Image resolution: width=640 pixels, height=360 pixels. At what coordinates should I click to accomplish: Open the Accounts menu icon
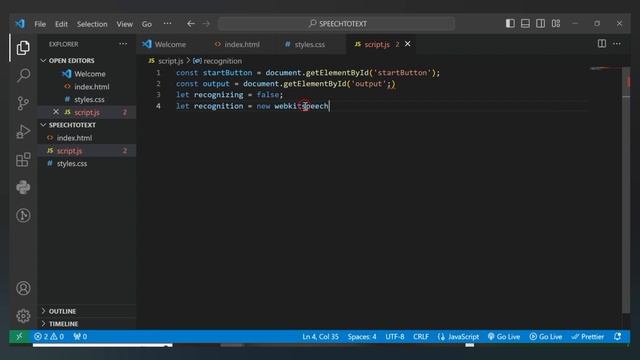tap(23, 288)
